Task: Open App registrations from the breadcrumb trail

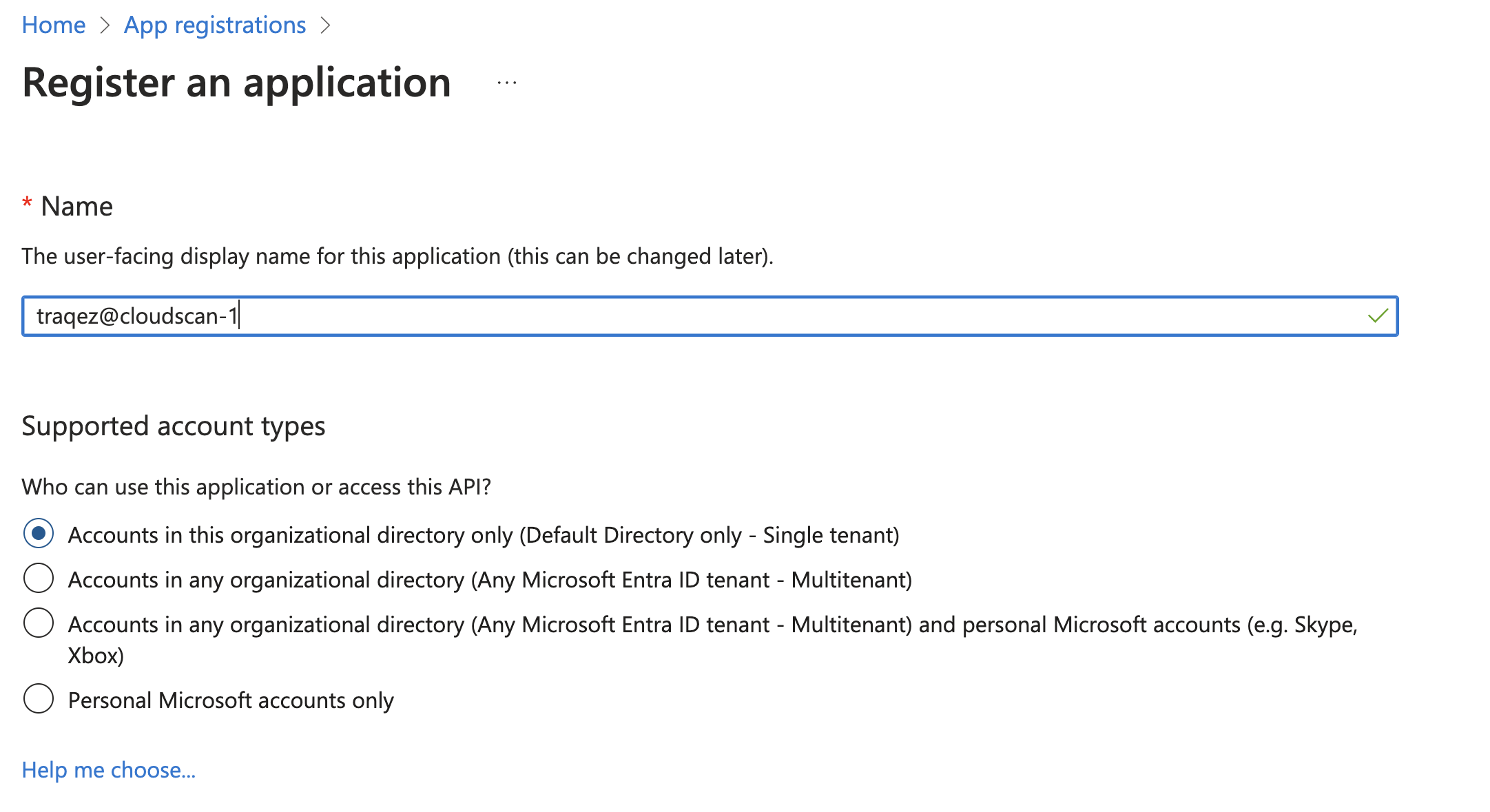Action: (214, 25)
